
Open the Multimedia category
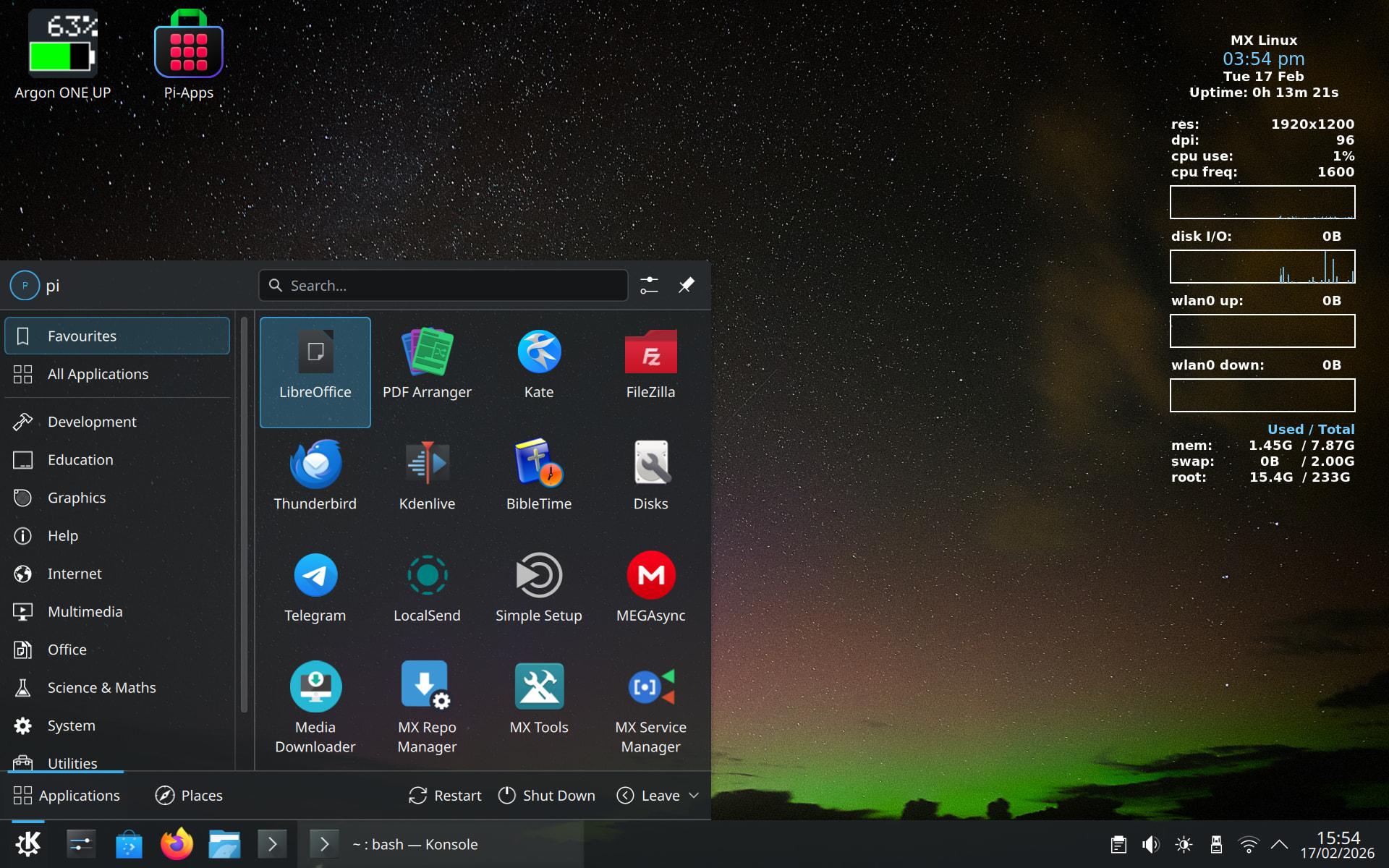(x=85, y=611)
